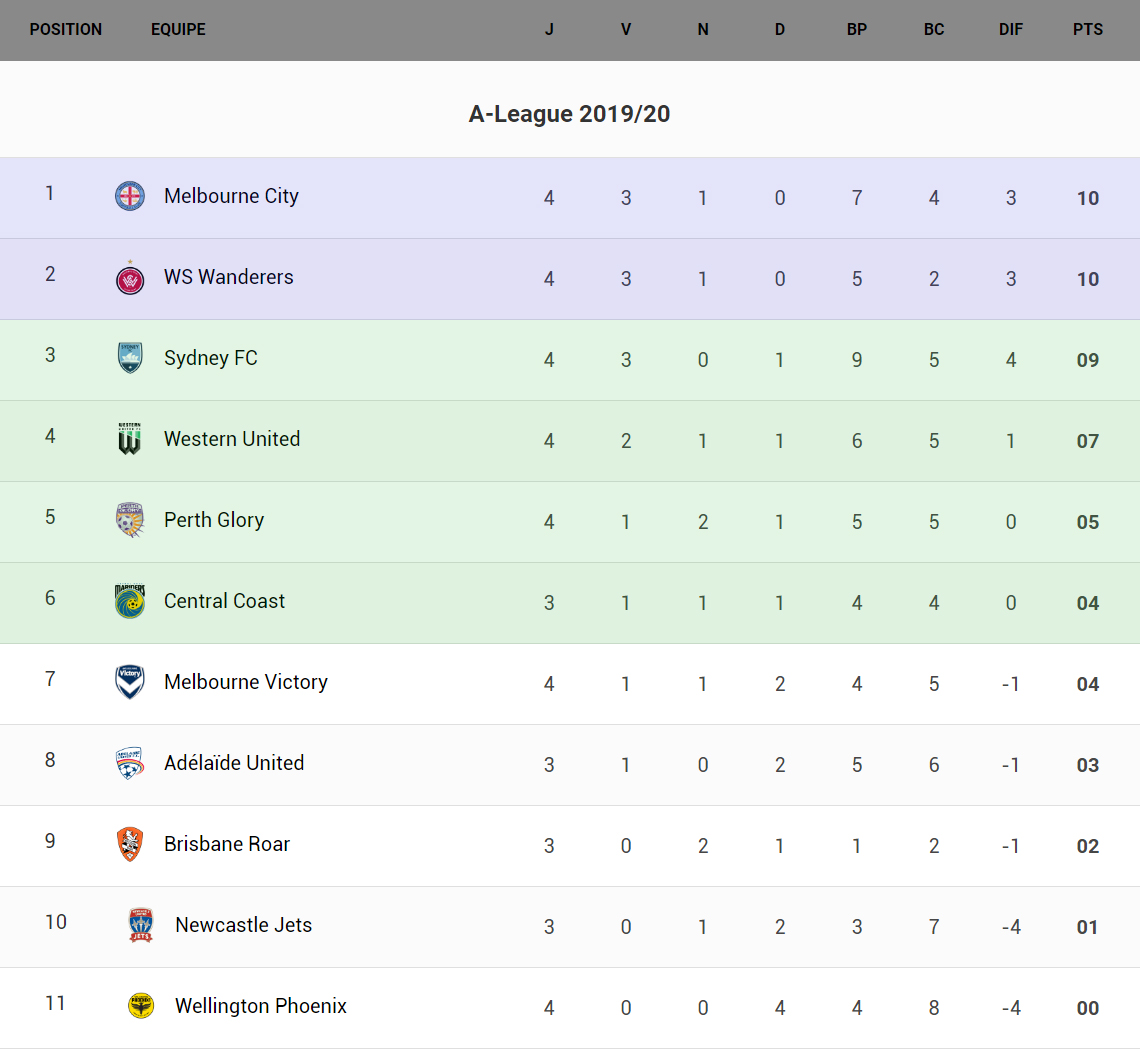Sort by the PTS column header
Screen dimensions: 1140x1058
coord(1088,30)
